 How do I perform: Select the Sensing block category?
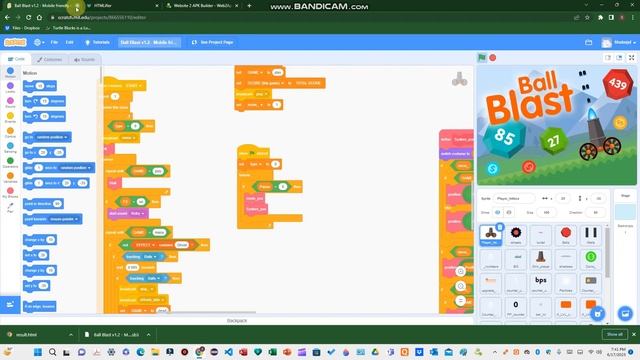[x=10, y=147]
